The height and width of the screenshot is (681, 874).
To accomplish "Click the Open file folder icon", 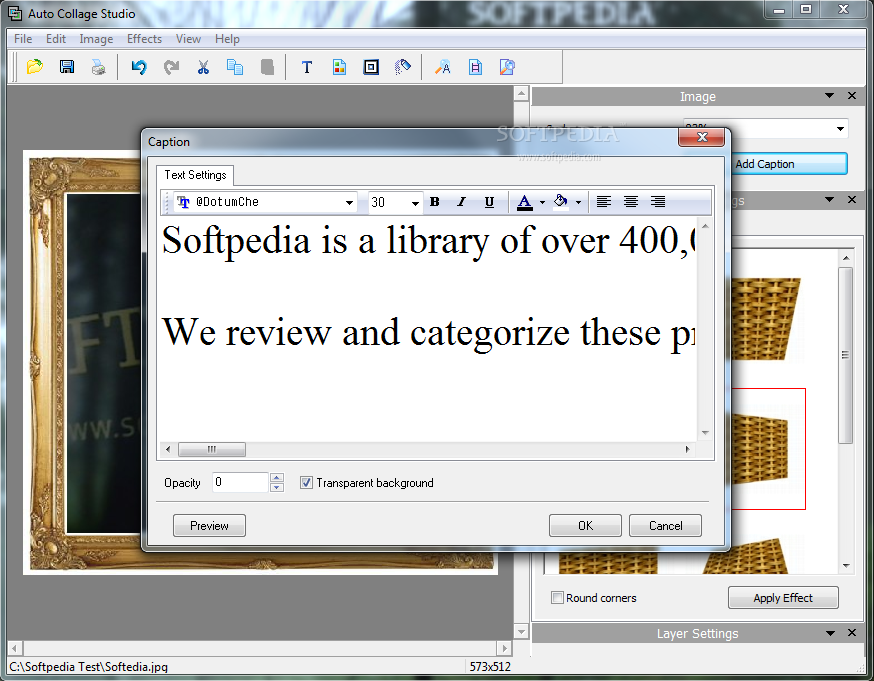I will pos(35,67).
